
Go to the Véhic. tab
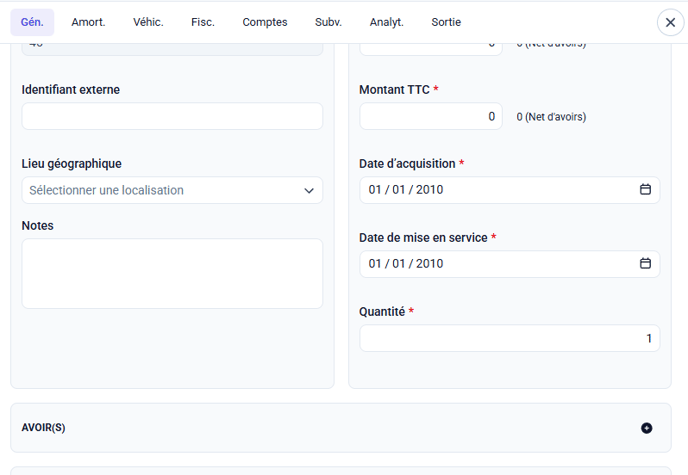point(148,22)
